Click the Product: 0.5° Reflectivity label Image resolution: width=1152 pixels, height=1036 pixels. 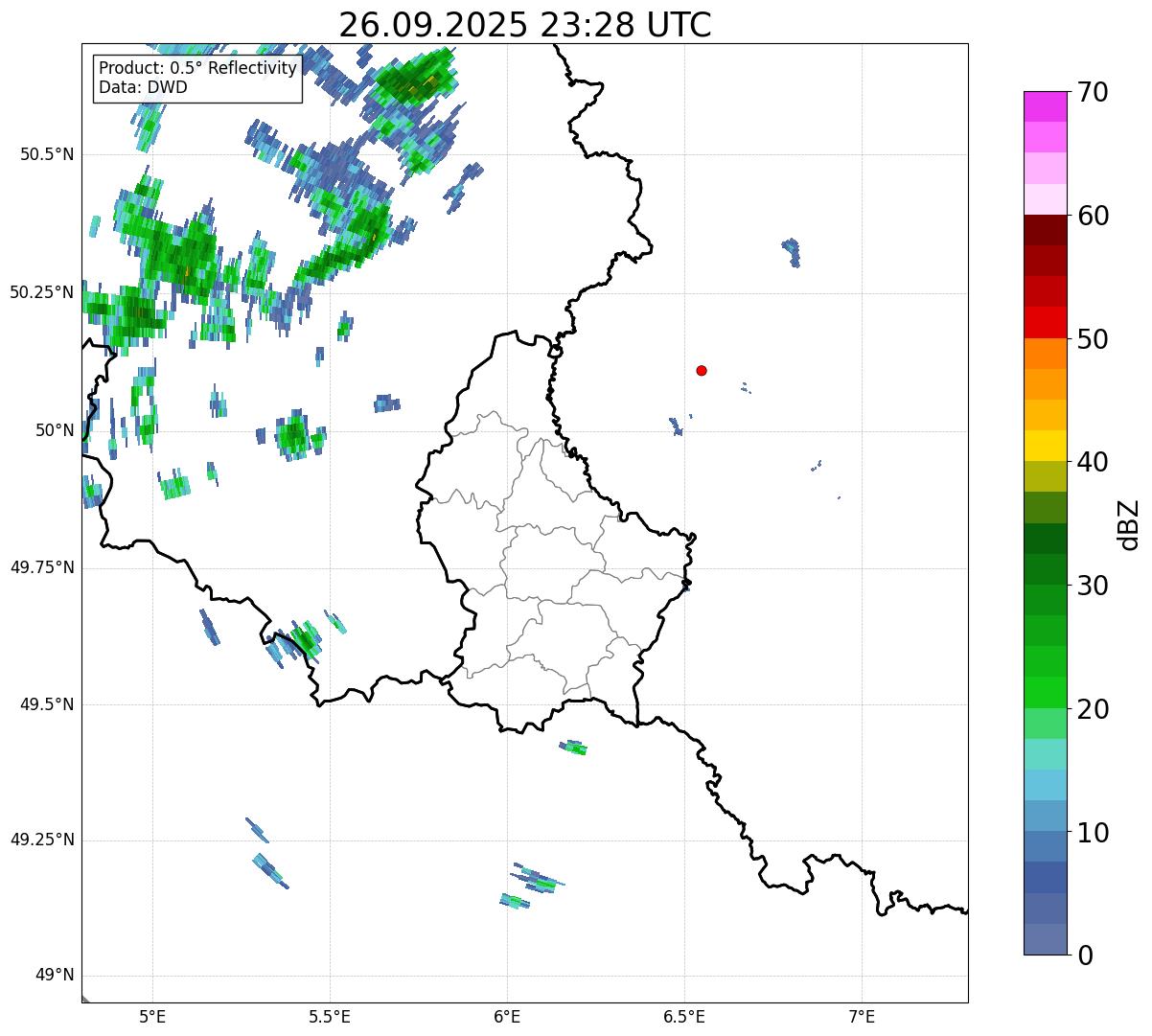point(197,68)
